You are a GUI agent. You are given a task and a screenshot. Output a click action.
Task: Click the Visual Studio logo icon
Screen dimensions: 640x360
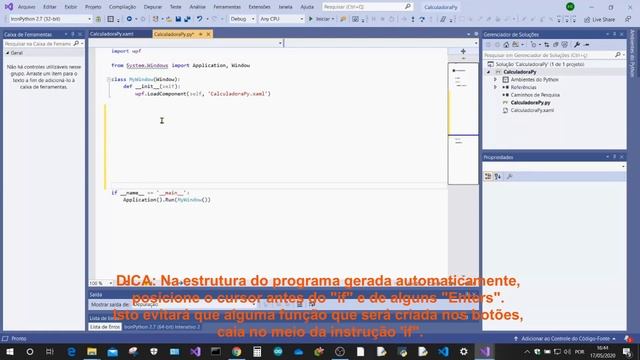tap(9, 7)
